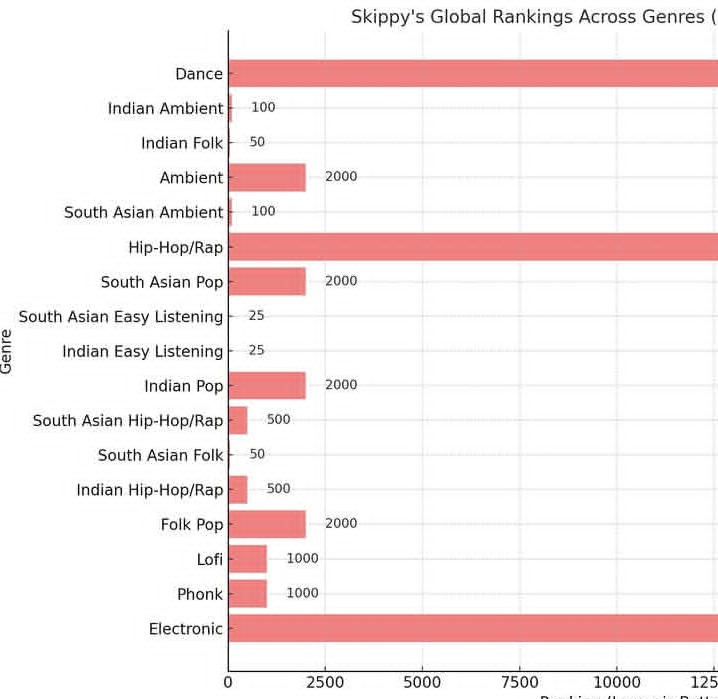This screenshot has height=699, width=718.
Task: Click the Indian Folk genre label
Action: pyautogui.click(x=182, y=143)
